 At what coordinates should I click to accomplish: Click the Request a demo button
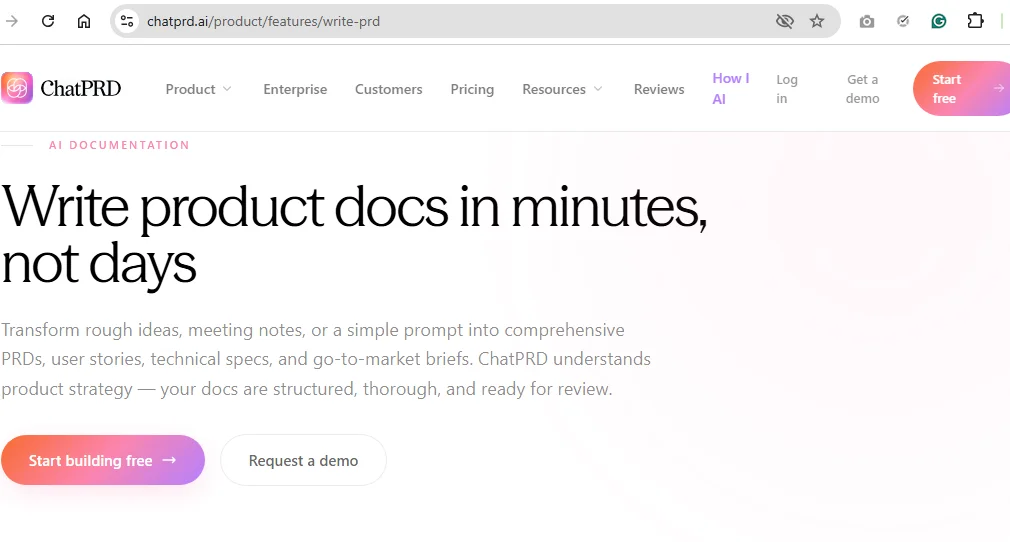point(303,460)
